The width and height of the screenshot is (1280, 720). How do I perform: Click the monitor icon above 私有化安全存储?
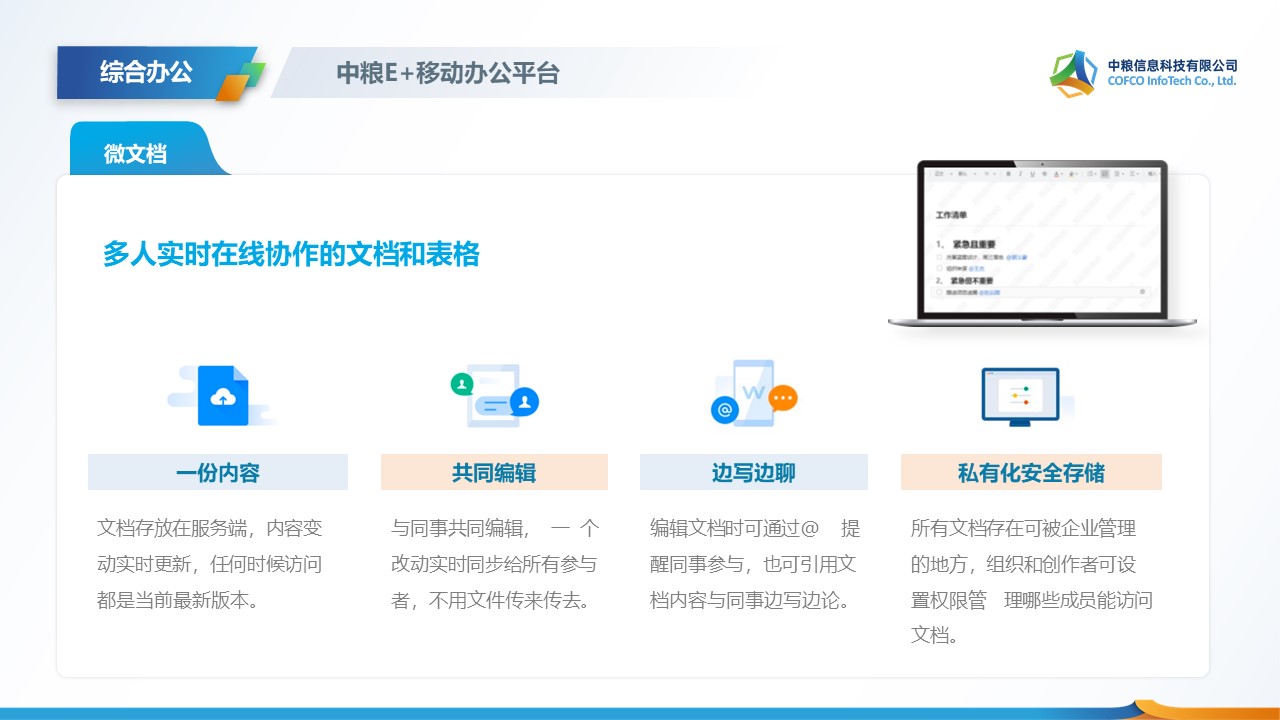point(1020,396)
